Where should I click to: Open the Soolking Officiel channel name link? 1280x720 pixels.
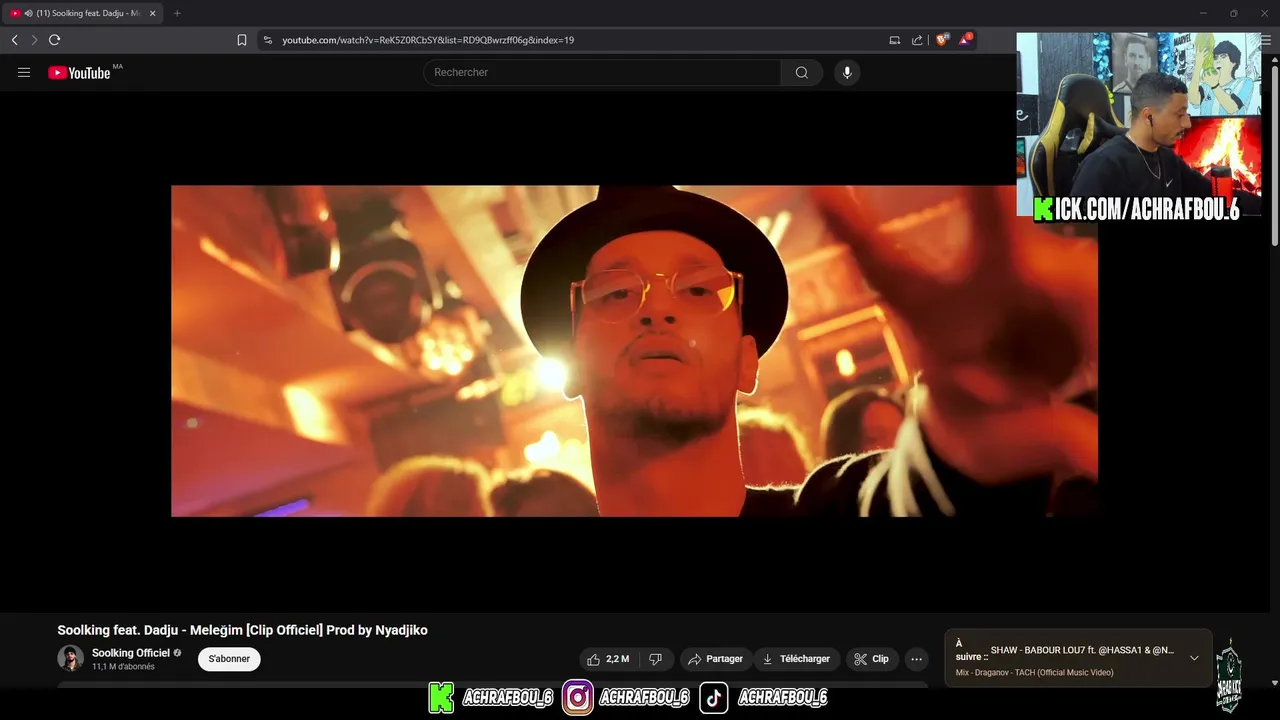coord(131,653)
